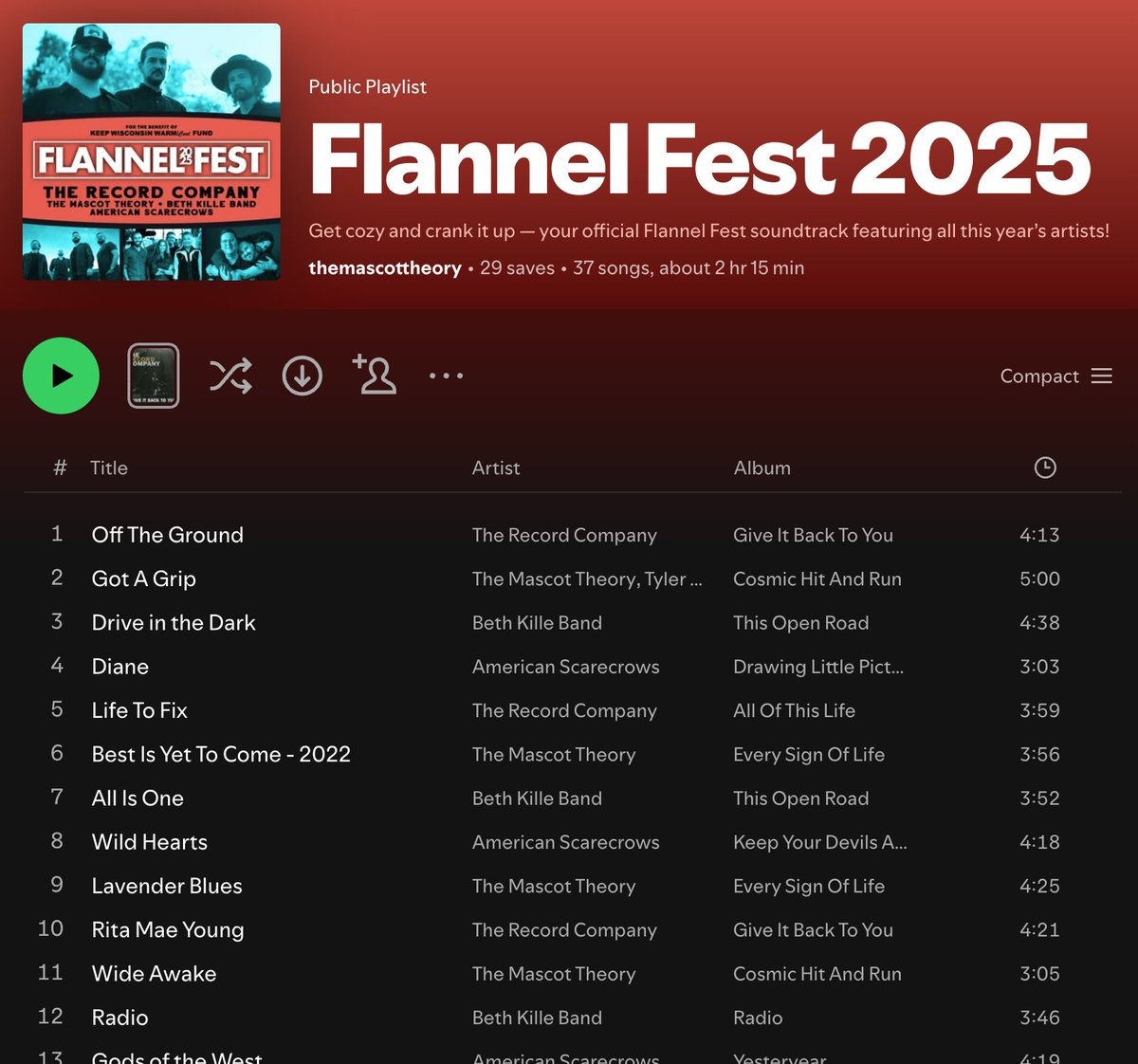This screenshot has height=1064, width=1138.
Task: Open American Scarecrows on Wild Hearts row
Action: point(566,842)
